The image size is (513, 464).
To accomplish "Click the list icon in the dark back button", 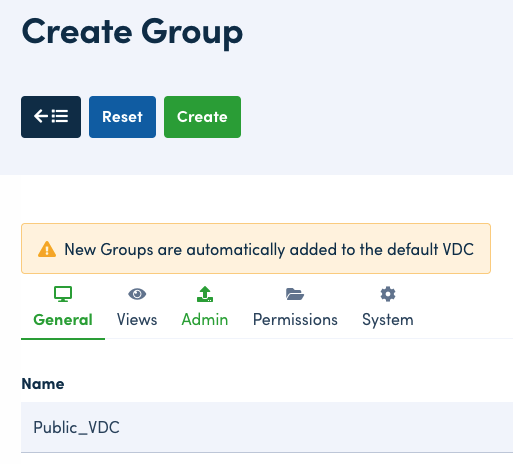I will [60, 117].
